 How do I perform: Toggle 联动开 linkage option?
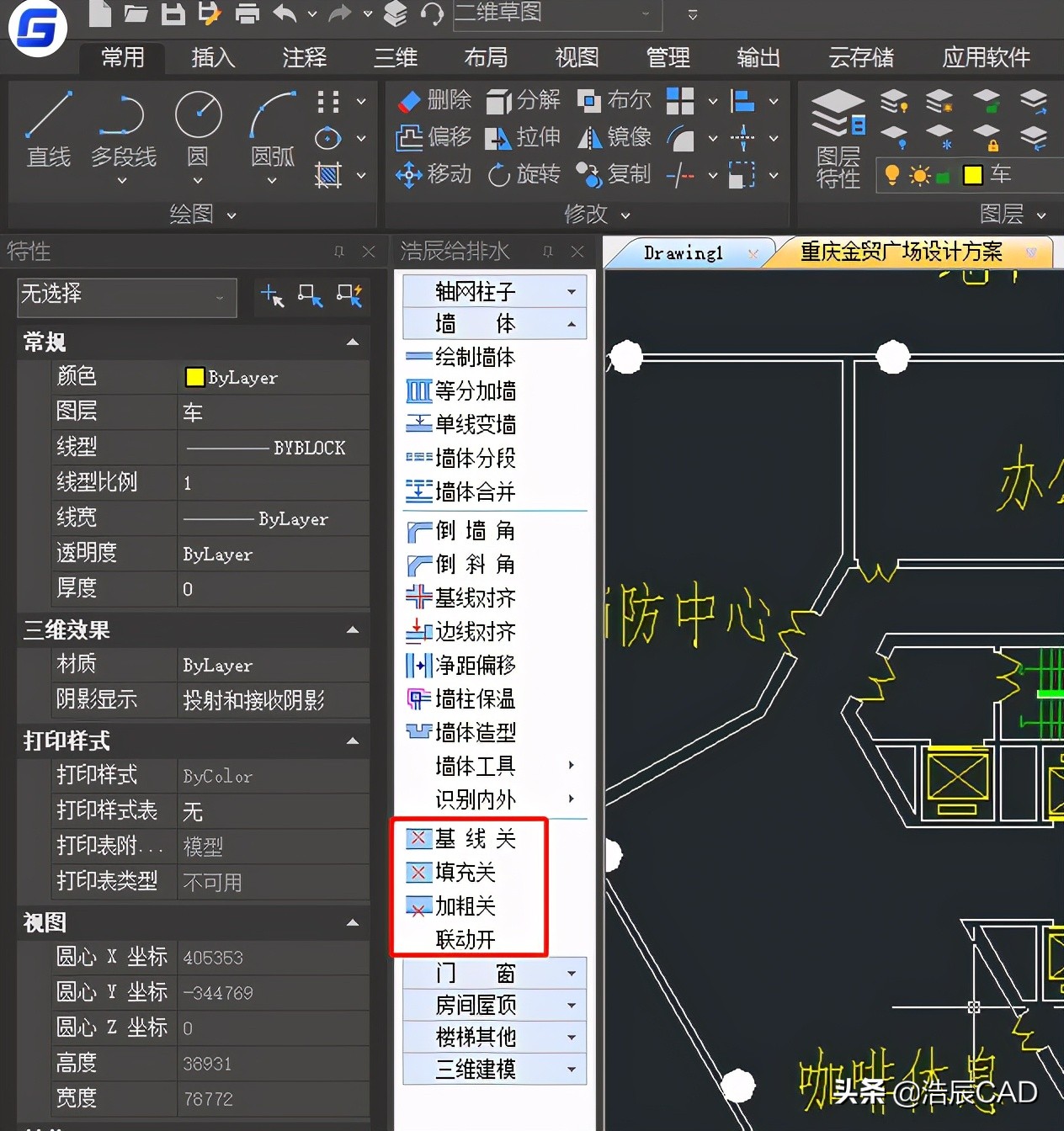465,940
